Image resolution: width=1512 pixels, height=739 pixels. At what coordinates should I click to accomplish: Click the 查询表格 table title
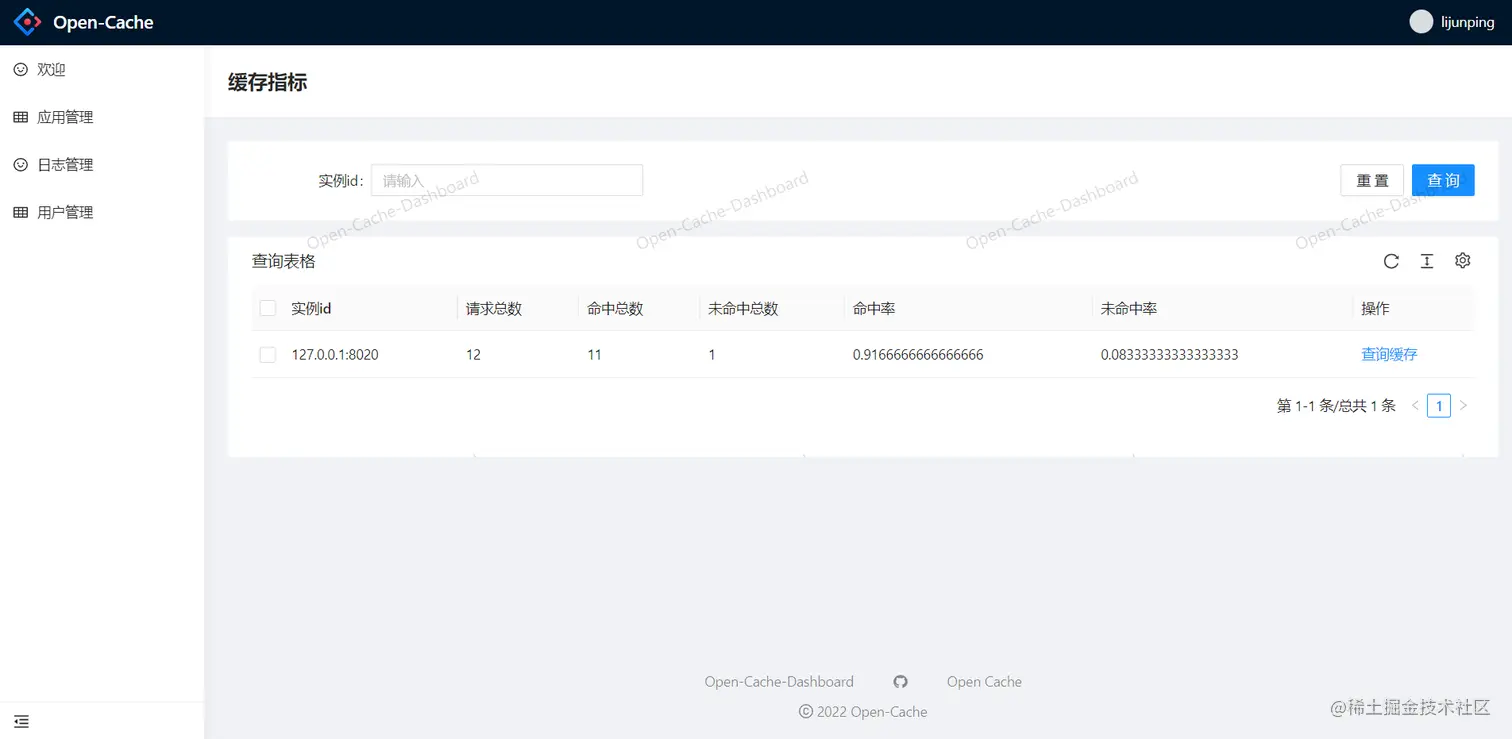pos(284,261)
